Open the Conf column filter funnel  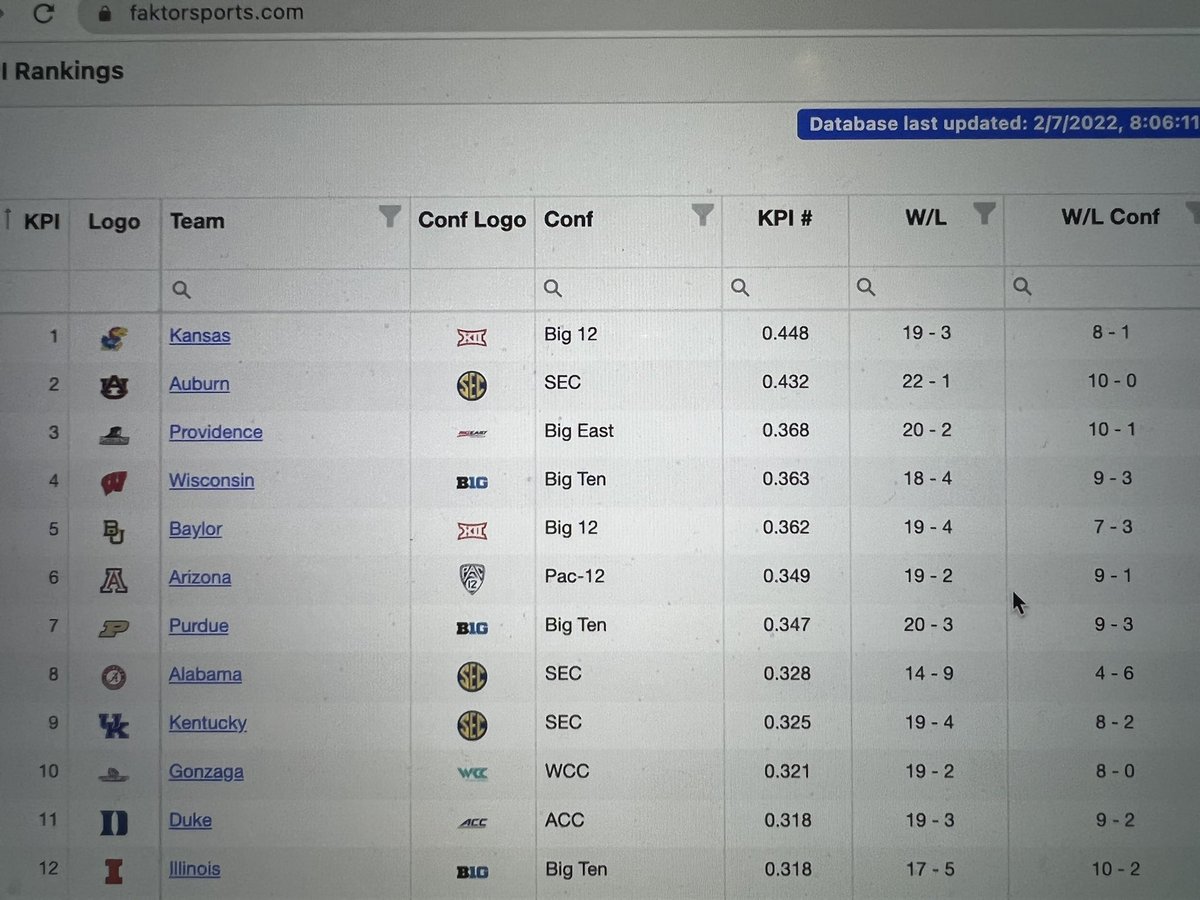[703, 214]
